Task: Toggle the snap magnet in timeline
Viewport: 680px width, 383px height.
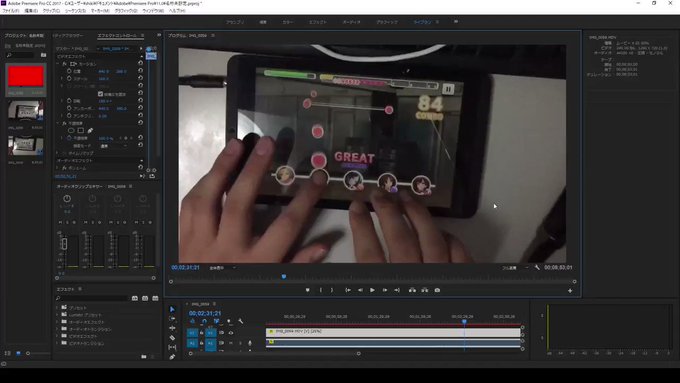Action: 204,321
